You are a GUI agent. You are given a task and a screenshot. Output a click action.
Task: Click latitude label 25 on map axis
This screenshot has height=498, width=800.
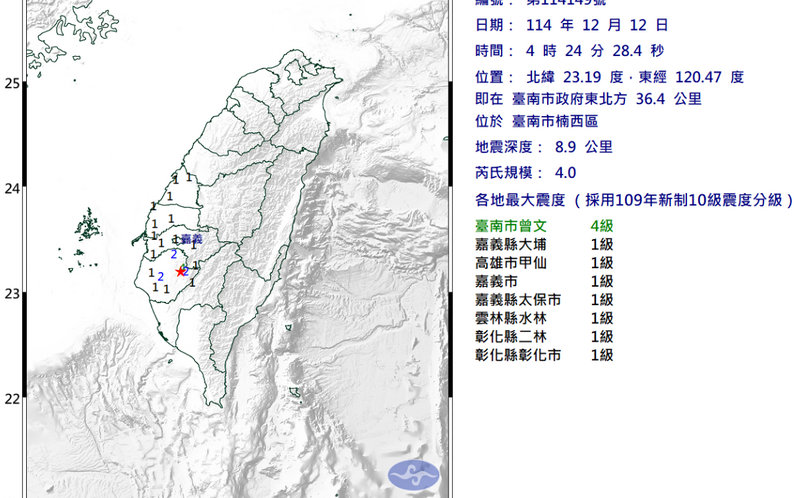(x=12, y=83)
